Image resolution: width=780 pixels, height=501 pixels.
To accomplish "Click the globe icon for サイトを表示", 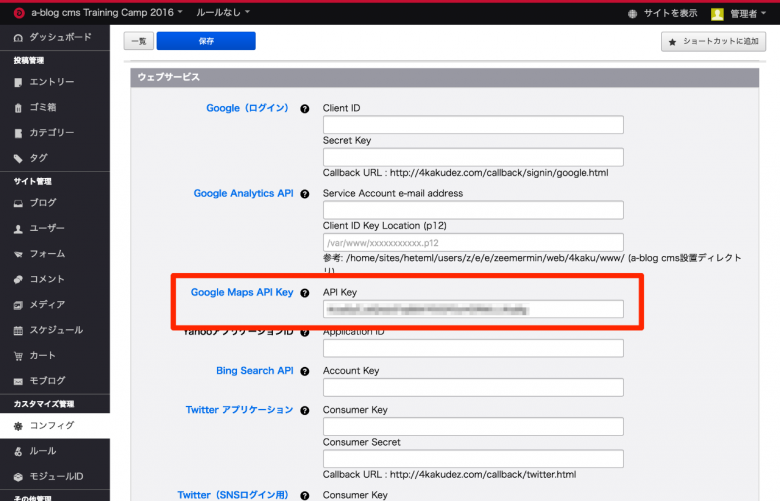I will 632,13.
